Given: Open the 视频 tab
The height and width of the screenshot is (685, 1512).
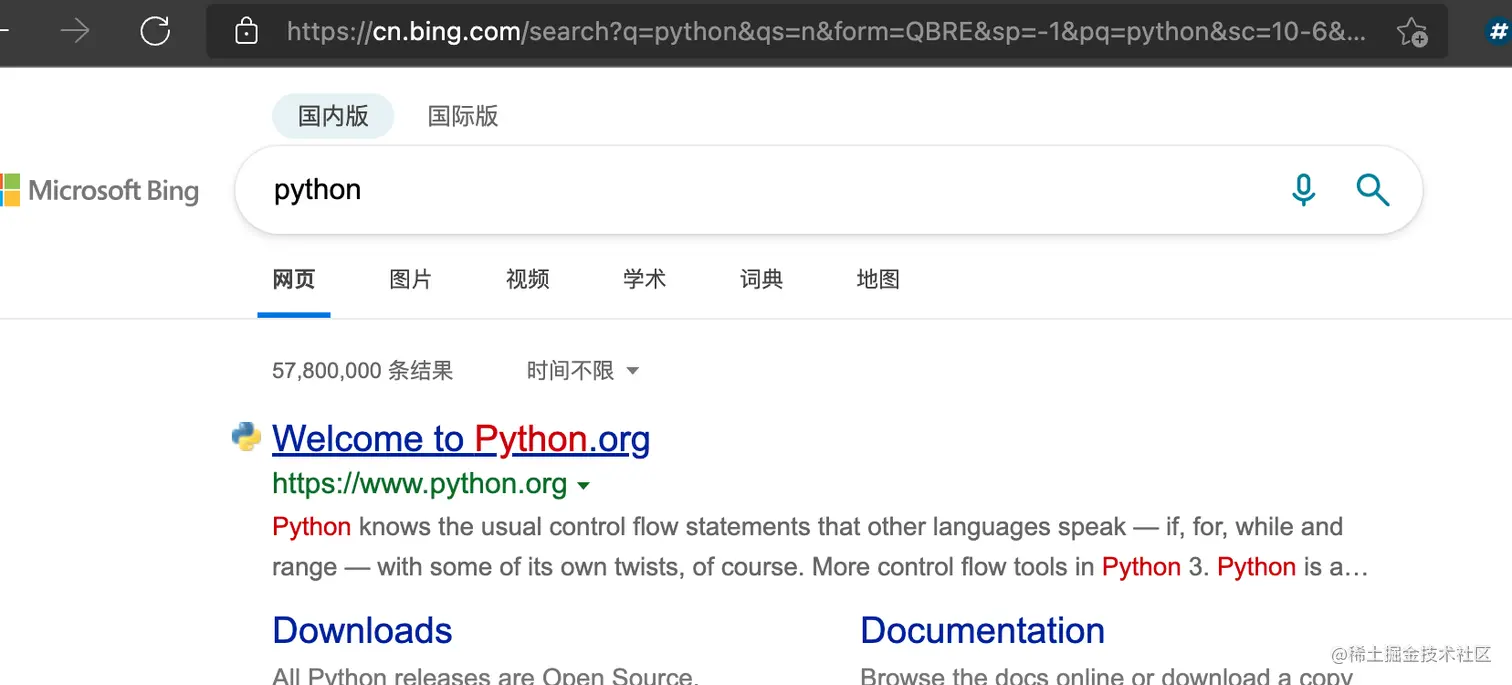Looking at the screenshot, I should click(528, 279).
